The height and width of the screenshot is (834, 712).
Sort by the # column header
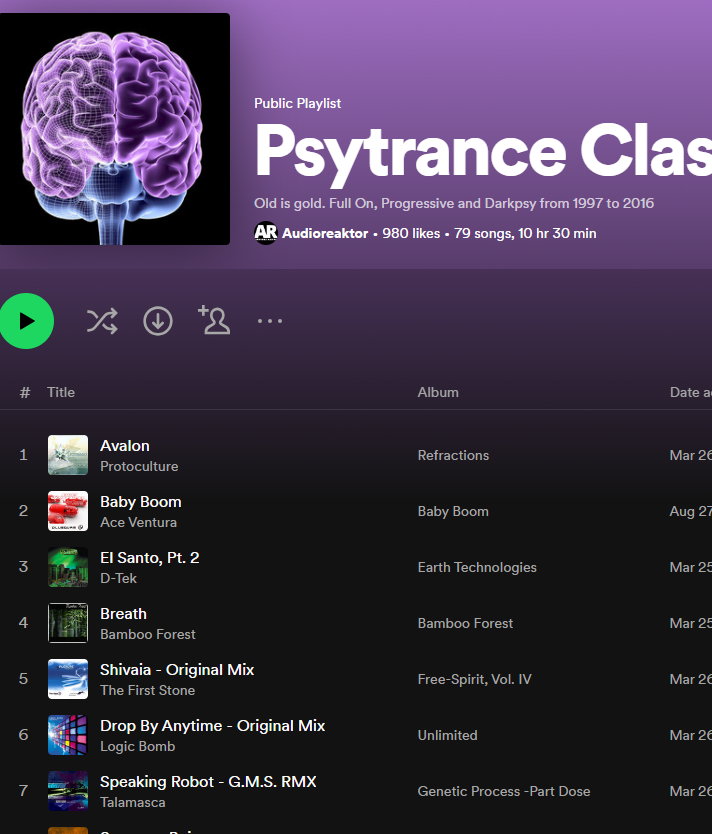(x=24, y=393)
